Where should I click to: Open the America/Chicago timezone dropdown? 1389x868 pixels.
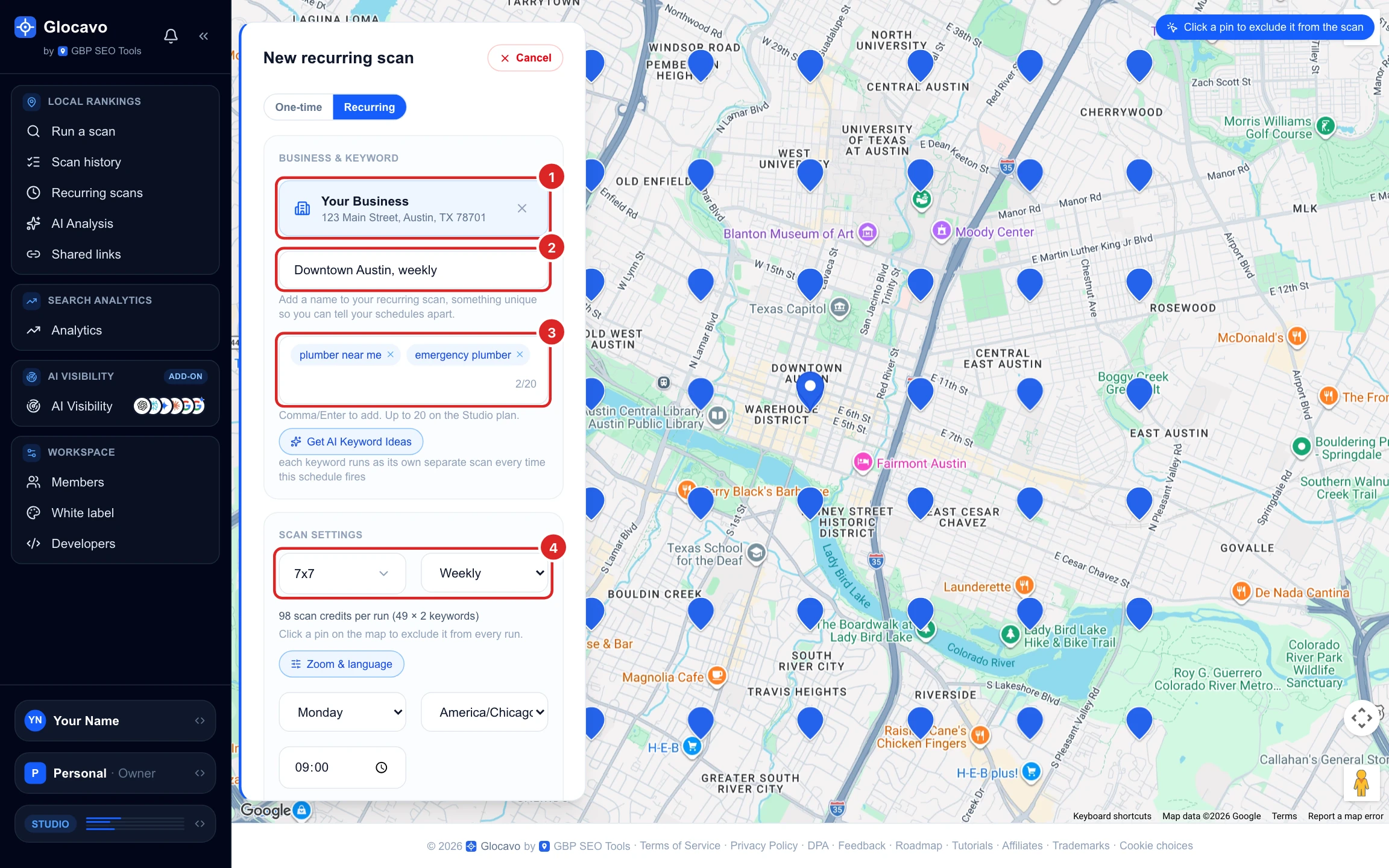(x=484, y=712)
